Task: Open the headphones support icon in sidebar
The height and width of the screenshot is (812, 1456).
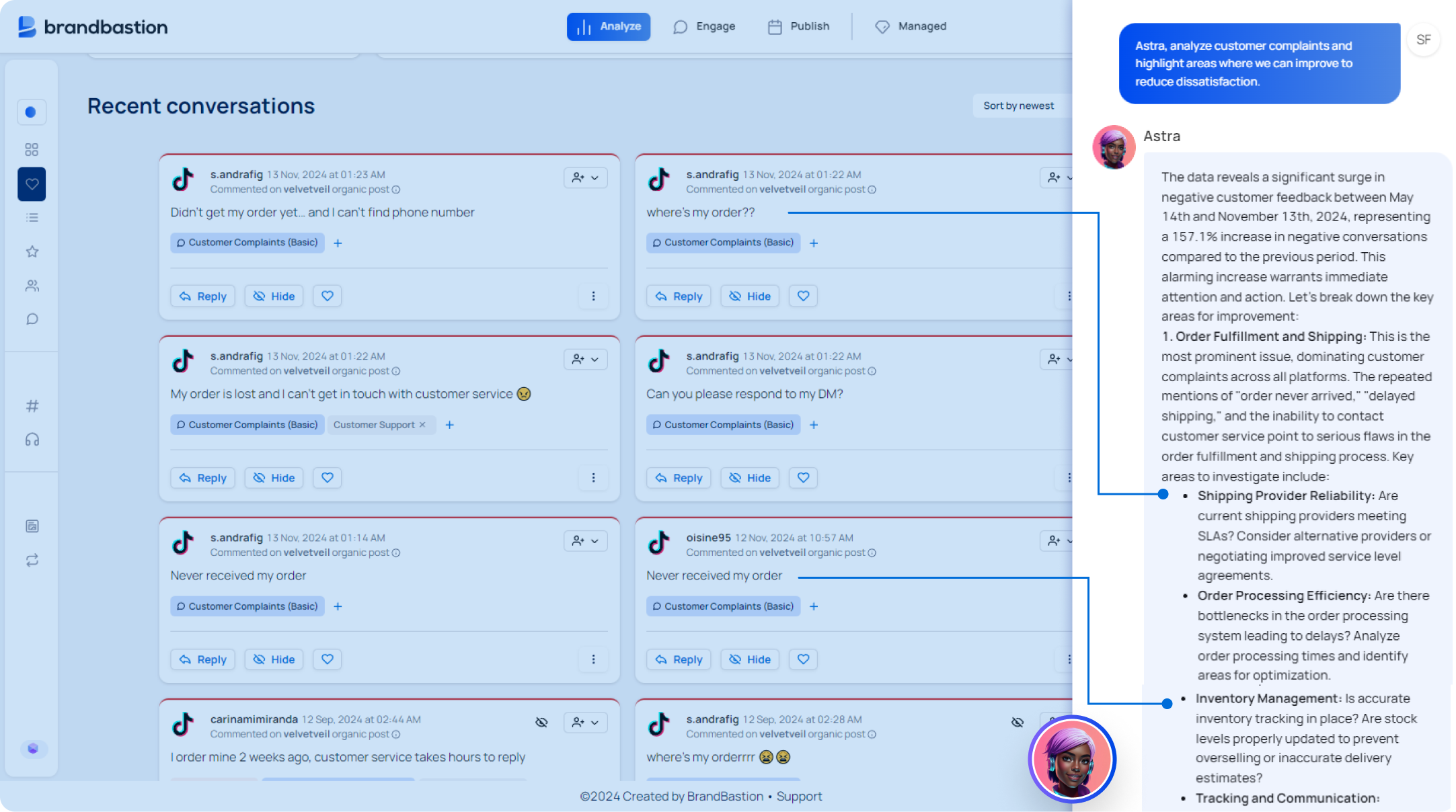Action: pos(32,440)
